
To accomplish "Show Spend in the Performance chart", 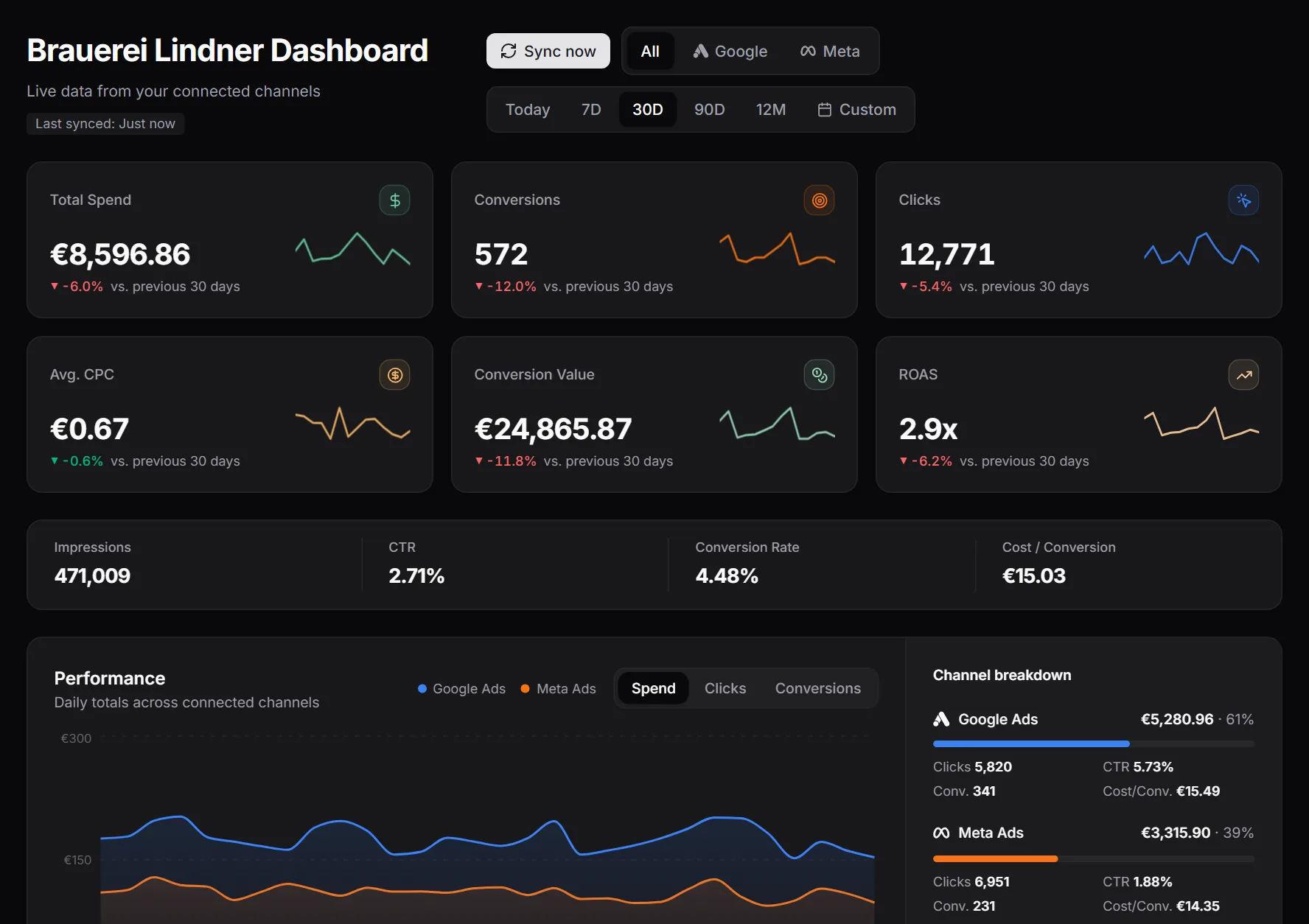I will point(653,688).
